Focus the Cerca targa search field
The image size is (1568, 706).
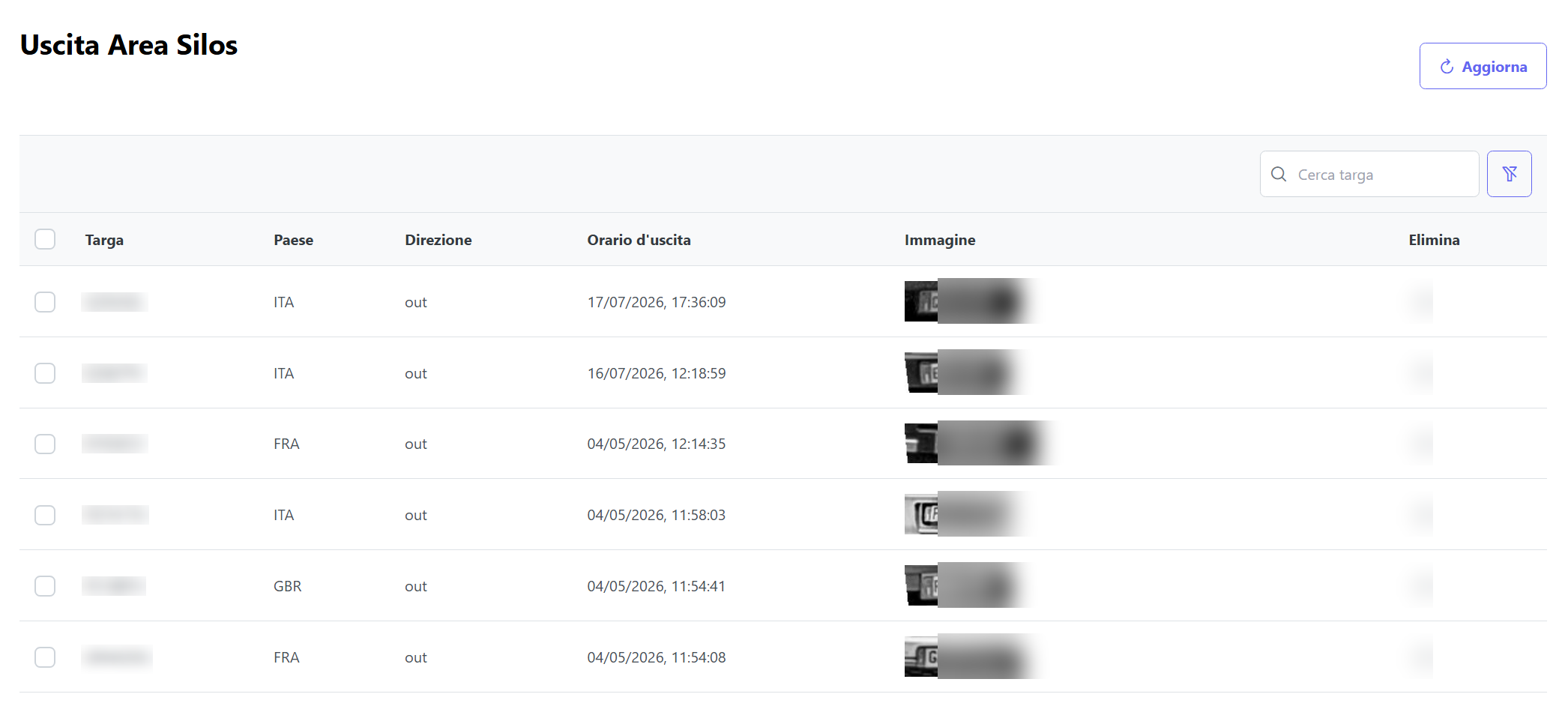(1369, 174)
